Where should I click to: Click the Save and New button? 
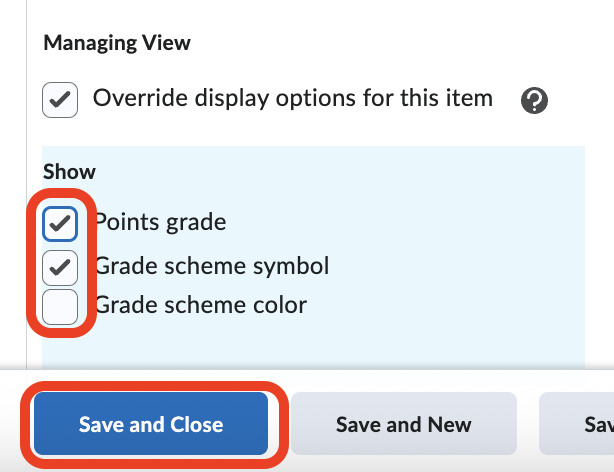click(403, 424)
